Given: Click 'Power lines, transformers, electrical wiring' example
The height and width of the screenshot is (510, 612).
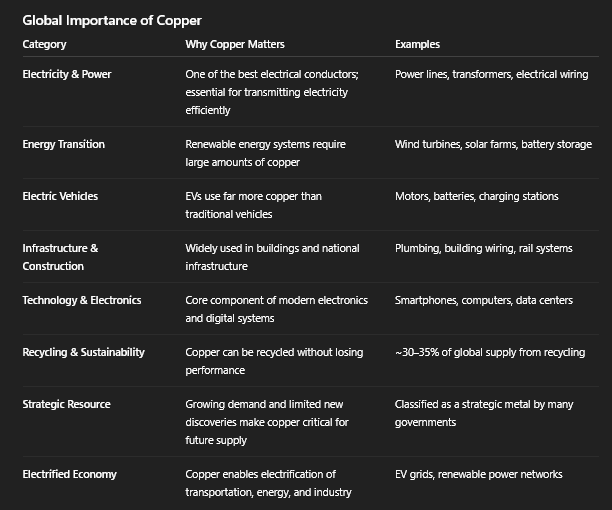Looking at the screenshot, I should click(491, 75).
